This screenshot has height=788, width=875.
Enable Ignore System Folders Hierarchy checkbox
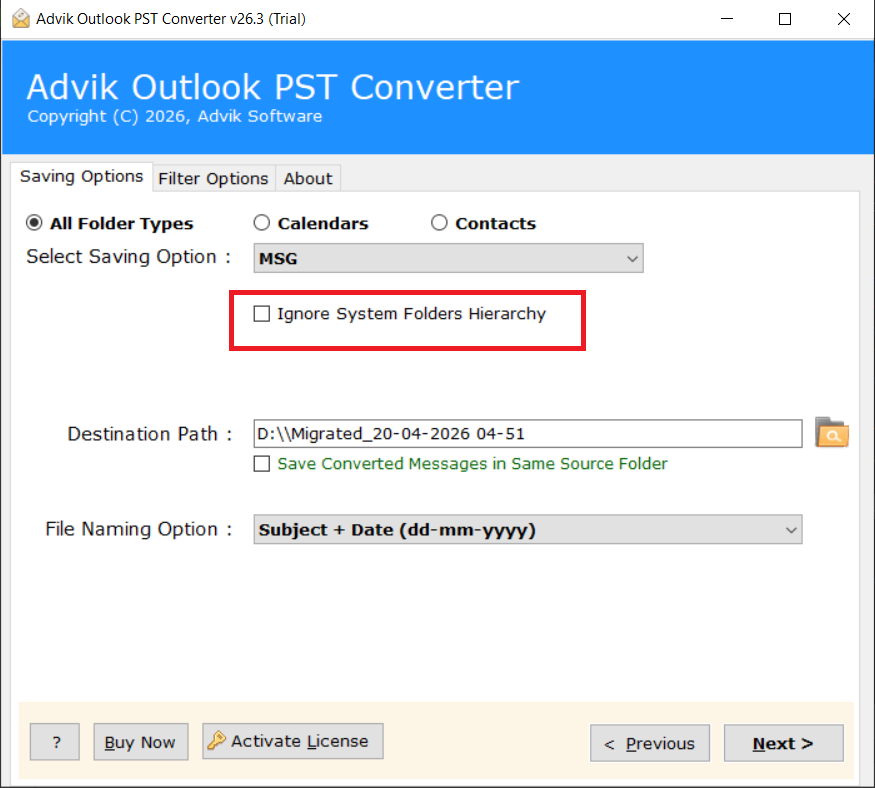tap(262, 314)
